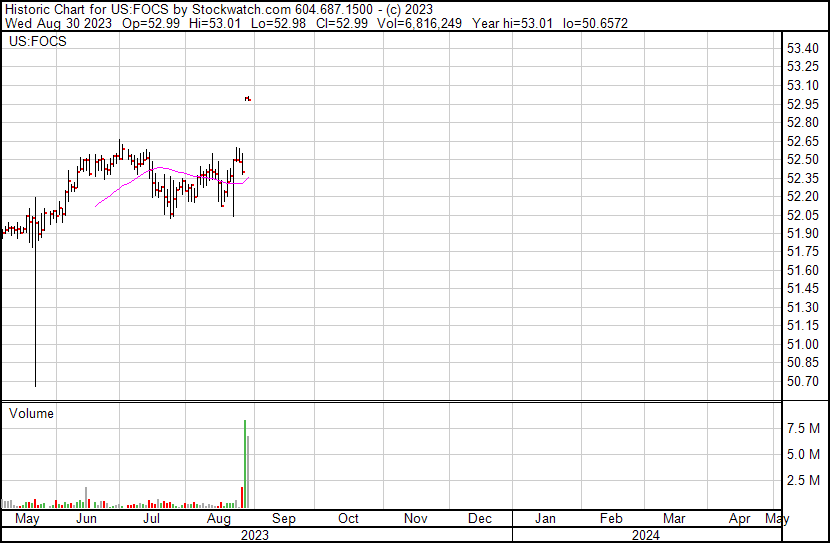The height and width of the screenshot is (543, 830).
Task: Select the 53.25 price axis label
Action: [x=802, y=67]
